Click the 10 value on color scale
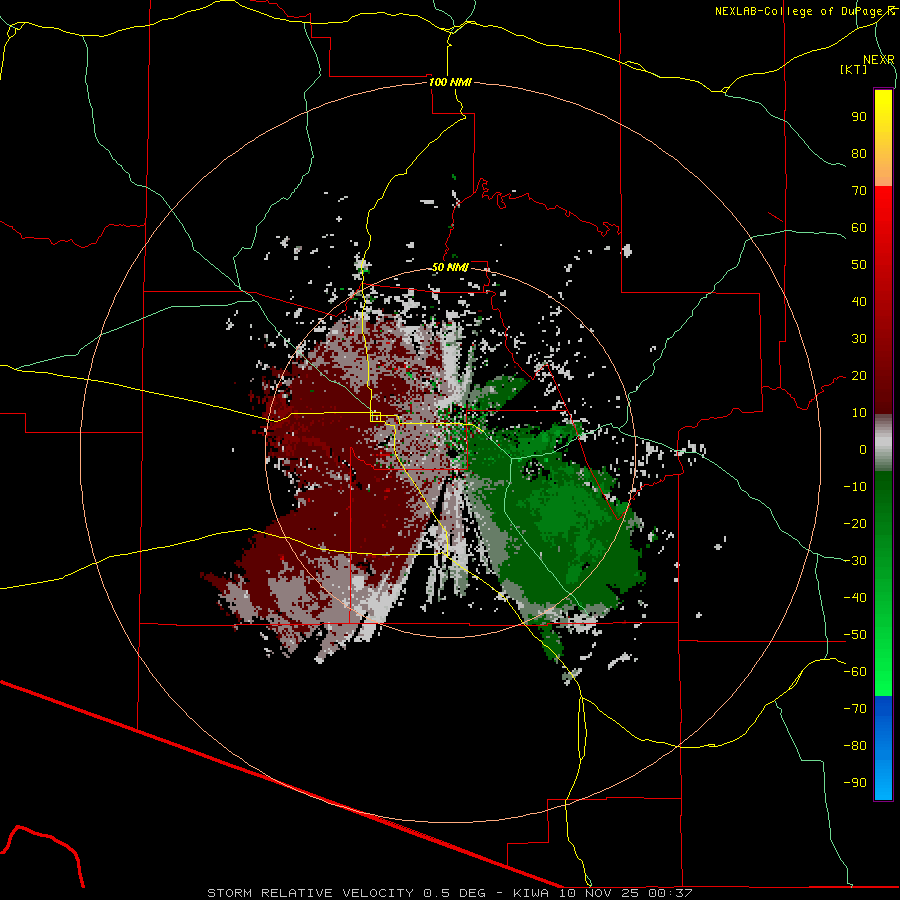 [859, 413]
